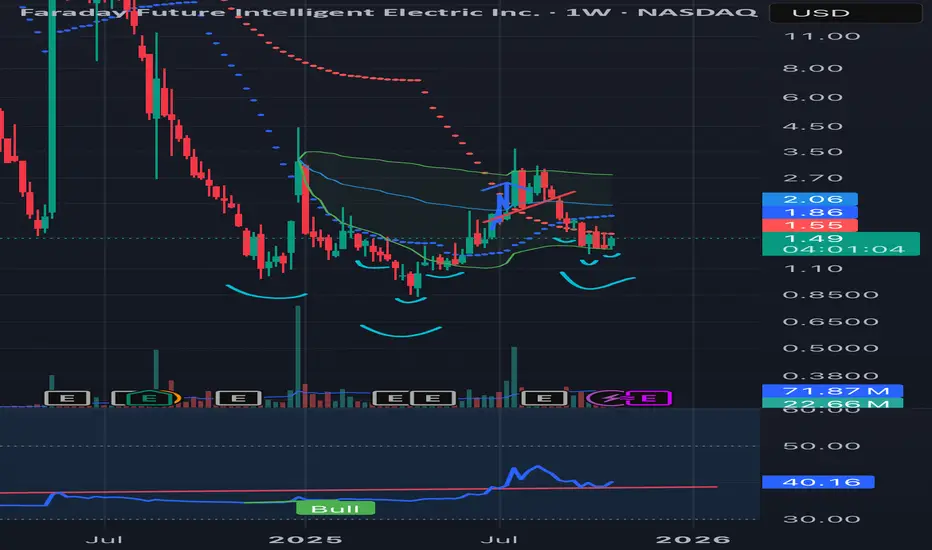Click the leftmost gray earnings E marker
This screenshot has width=932, height=550.
tap(68, 398)
